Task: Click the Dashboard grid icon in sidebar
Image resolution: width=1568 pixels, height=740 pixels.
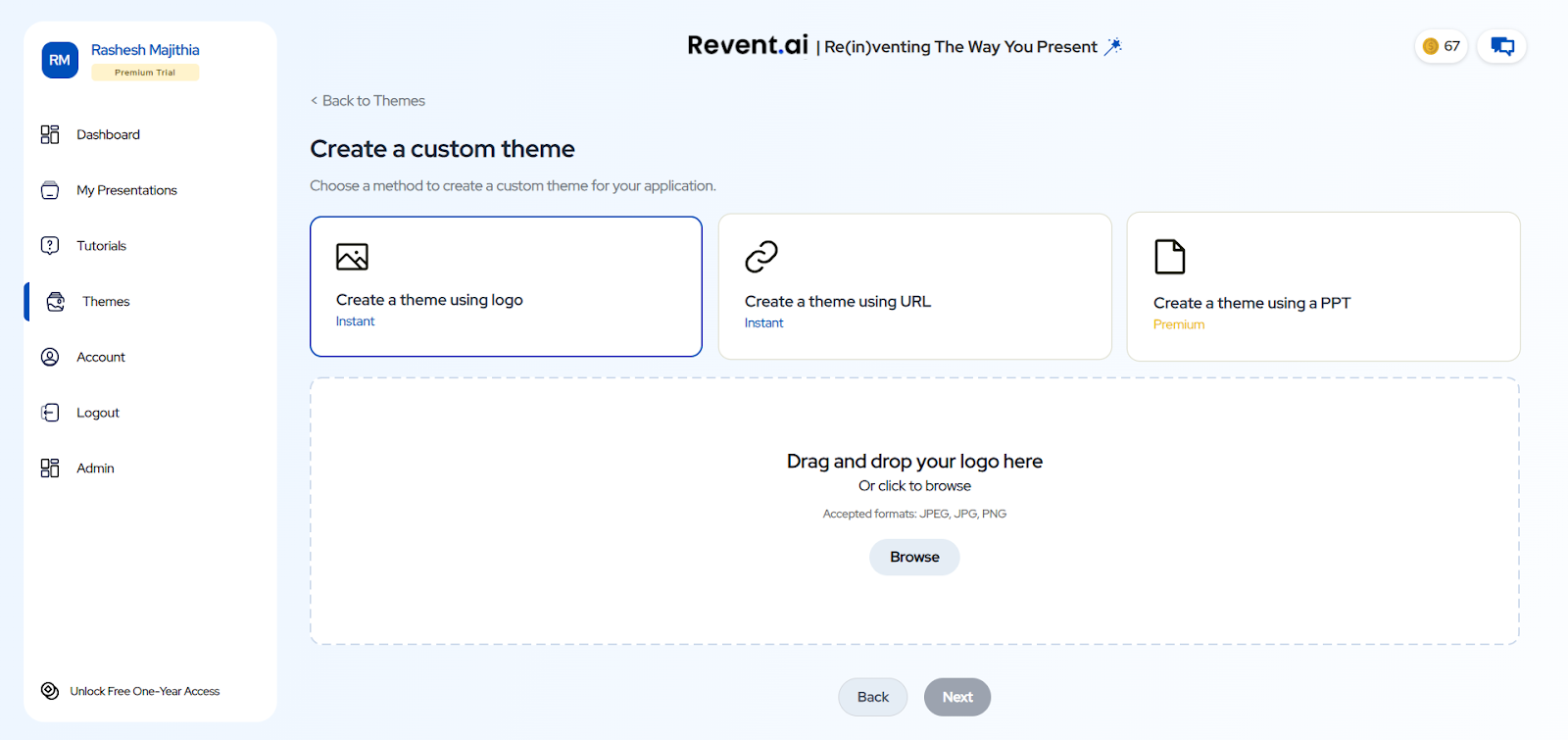Action: (50, 134)
